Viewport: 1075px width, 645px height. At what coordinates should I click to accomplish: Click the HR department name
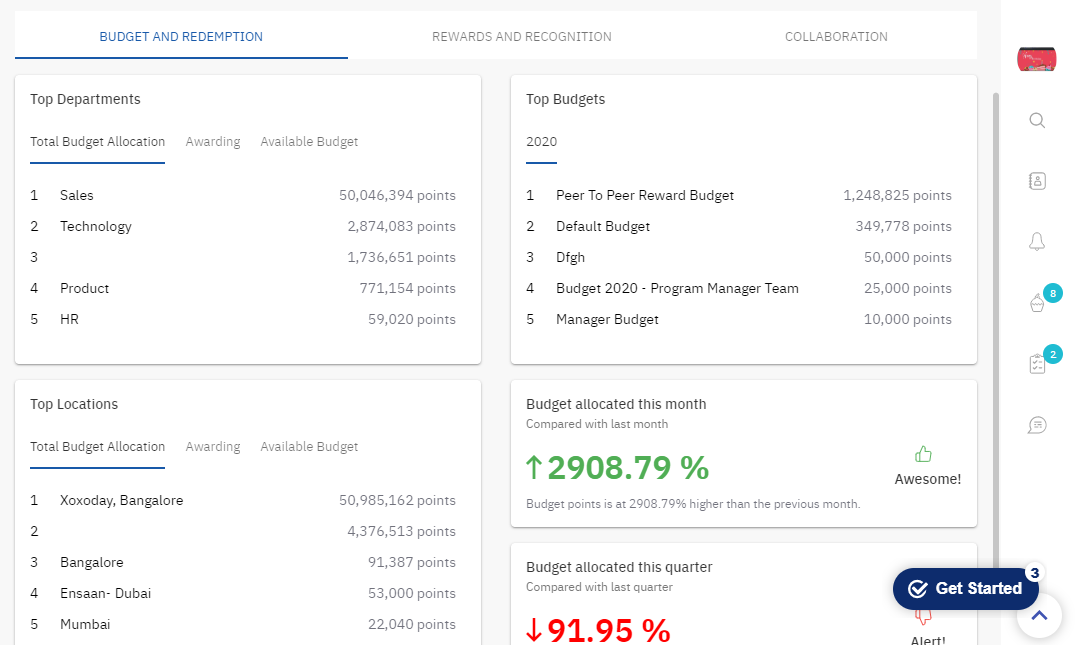point(69,319)
